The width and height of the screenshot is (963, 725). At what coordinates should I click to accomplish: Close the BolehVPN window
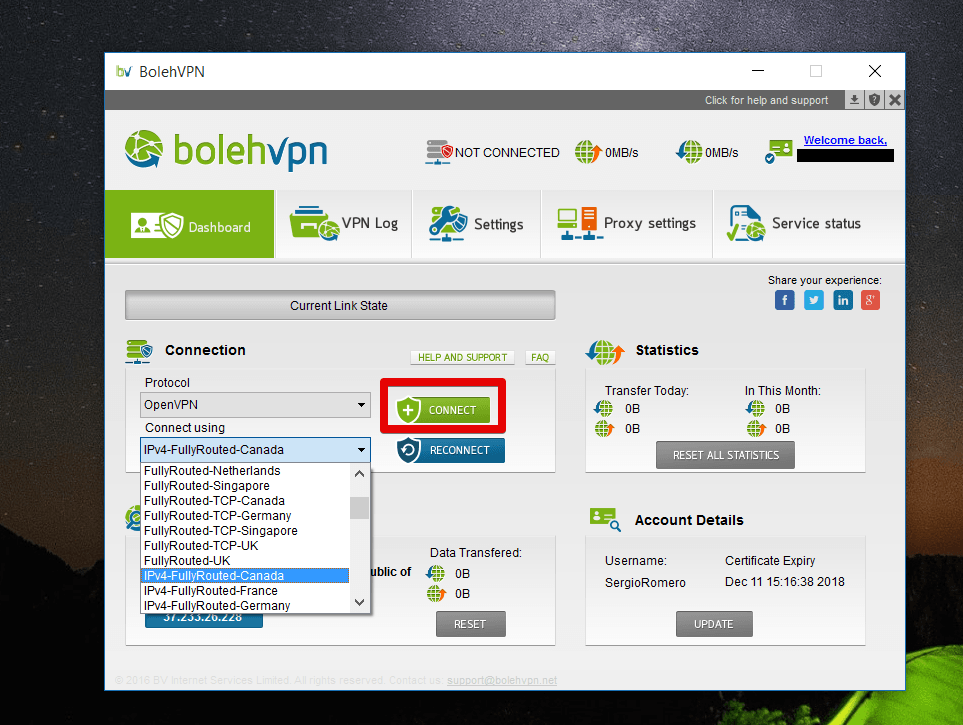tap(875, 71)
